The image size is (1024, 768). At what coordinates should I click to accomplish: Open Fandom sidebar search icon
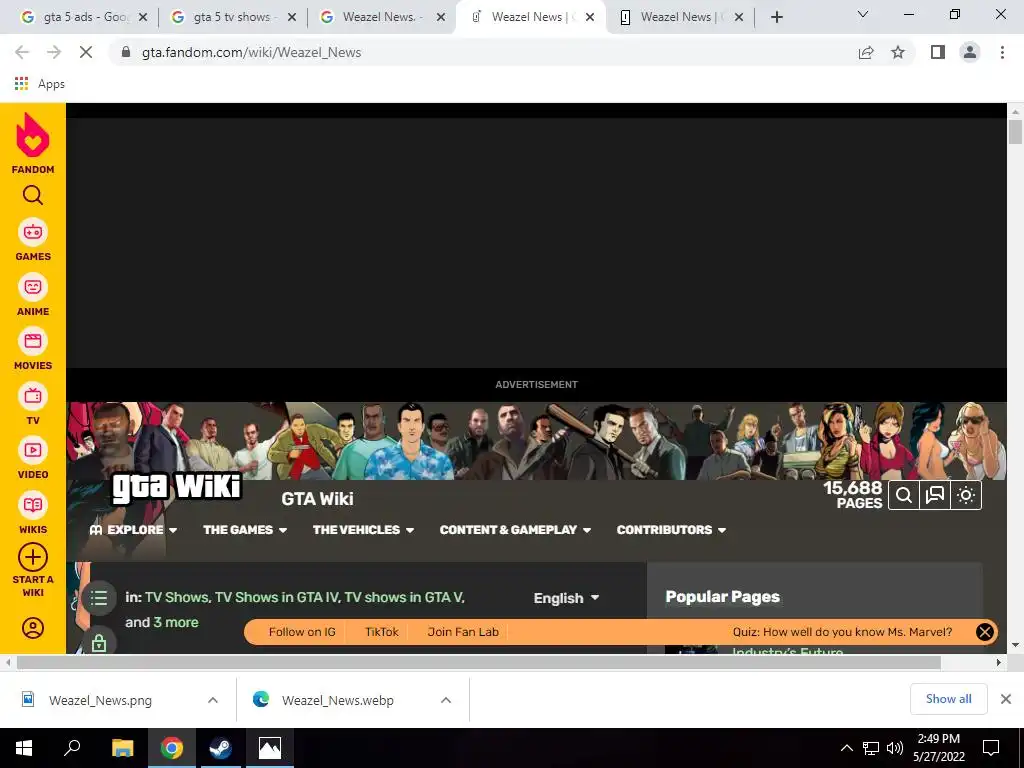[x=33, y=195]
